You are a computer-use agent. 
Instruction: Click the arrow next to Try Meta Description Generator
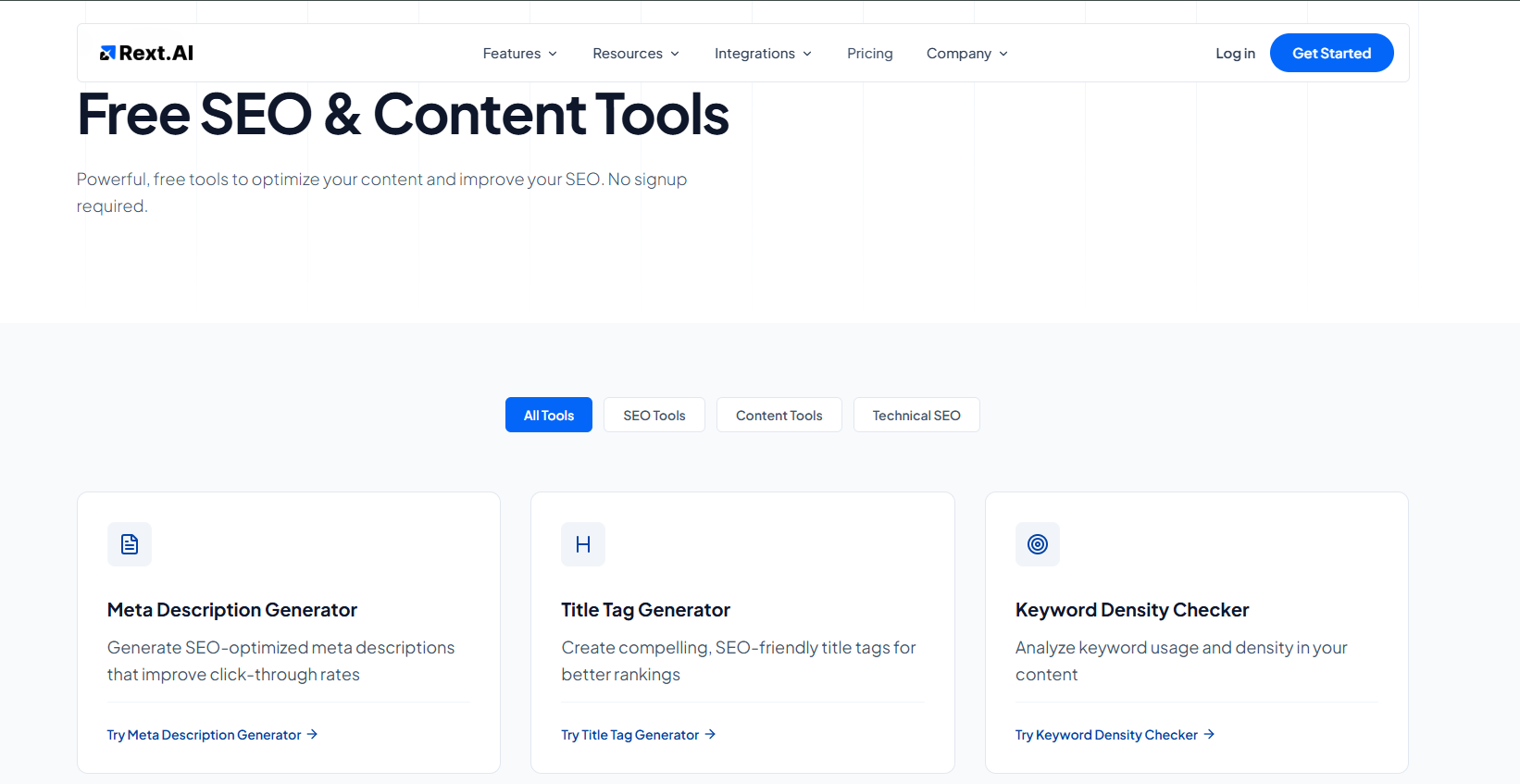click(x=312, y=734)
